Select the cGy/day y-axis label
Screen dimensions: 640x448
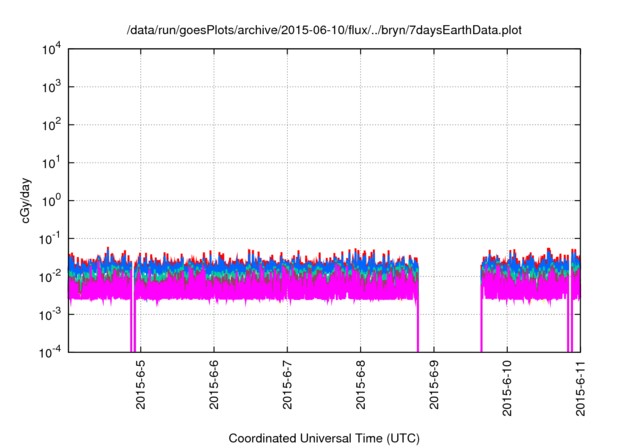[25, 200]
